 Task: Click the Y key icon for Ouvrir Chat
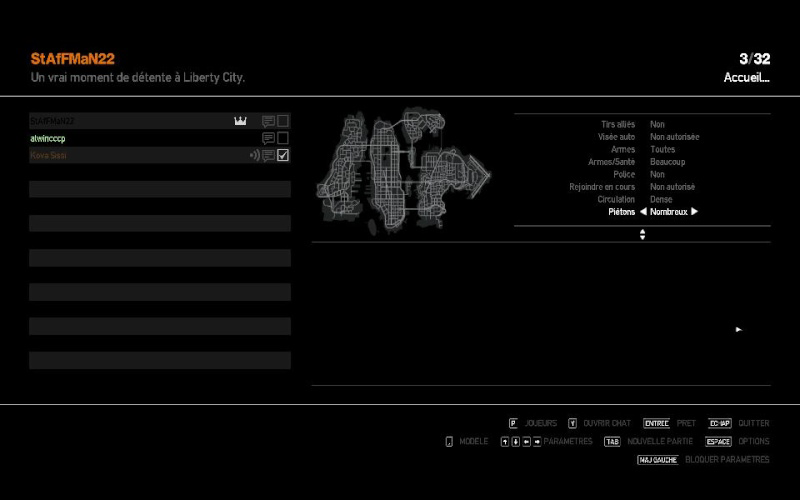572,423
